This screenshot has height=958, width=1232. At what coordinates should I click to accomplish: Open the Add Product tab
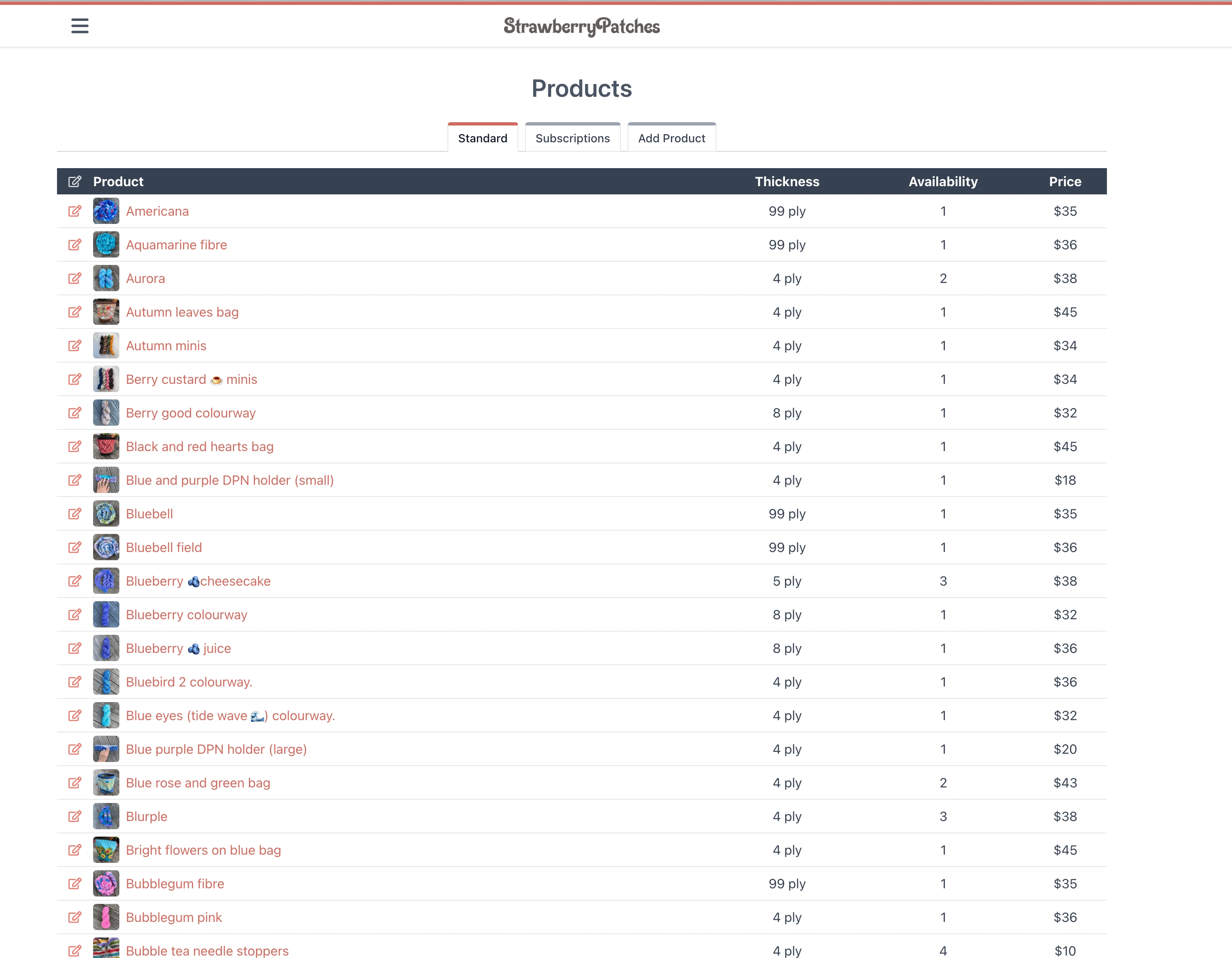tap(671, 137)
